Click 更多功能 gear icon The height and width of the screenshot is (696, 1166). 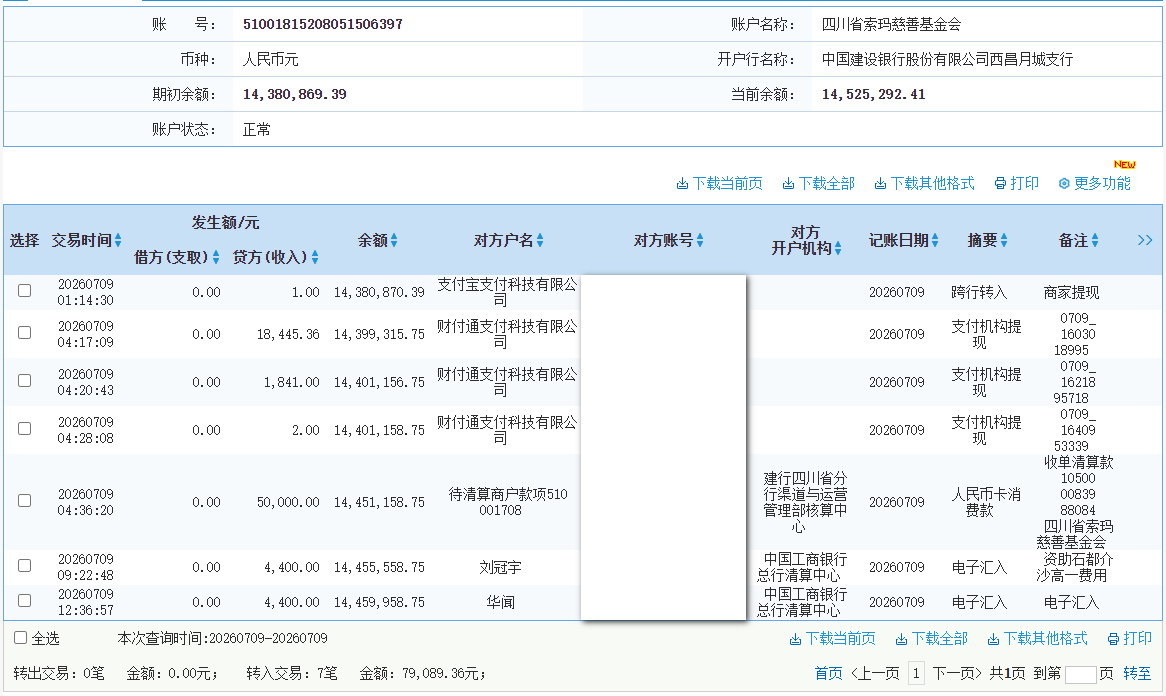(x=1064, y=184)
